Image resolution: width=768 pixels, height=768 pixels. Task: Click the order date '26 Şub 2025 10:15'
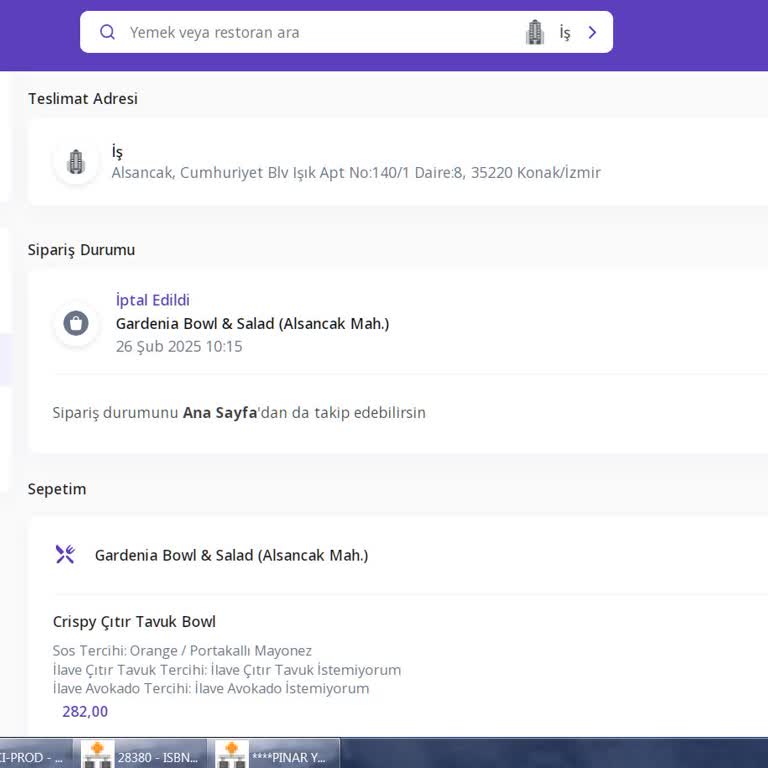pos(179,346)
